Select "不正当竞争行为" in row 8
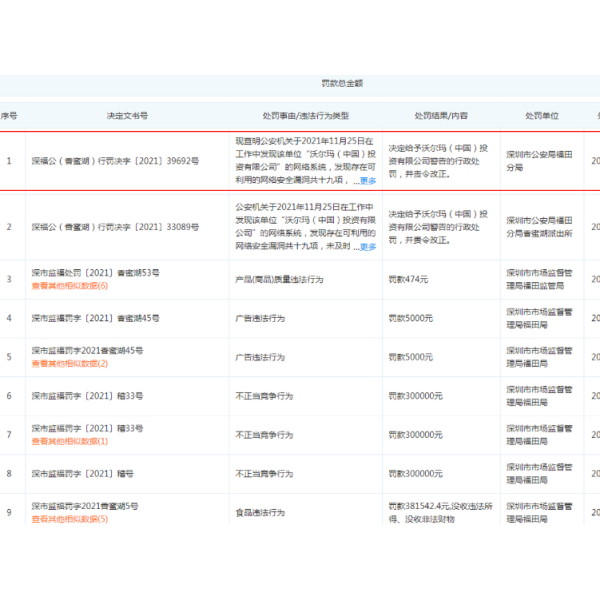The height and width of the screenshot is (600, 600). tap(264, 474)
